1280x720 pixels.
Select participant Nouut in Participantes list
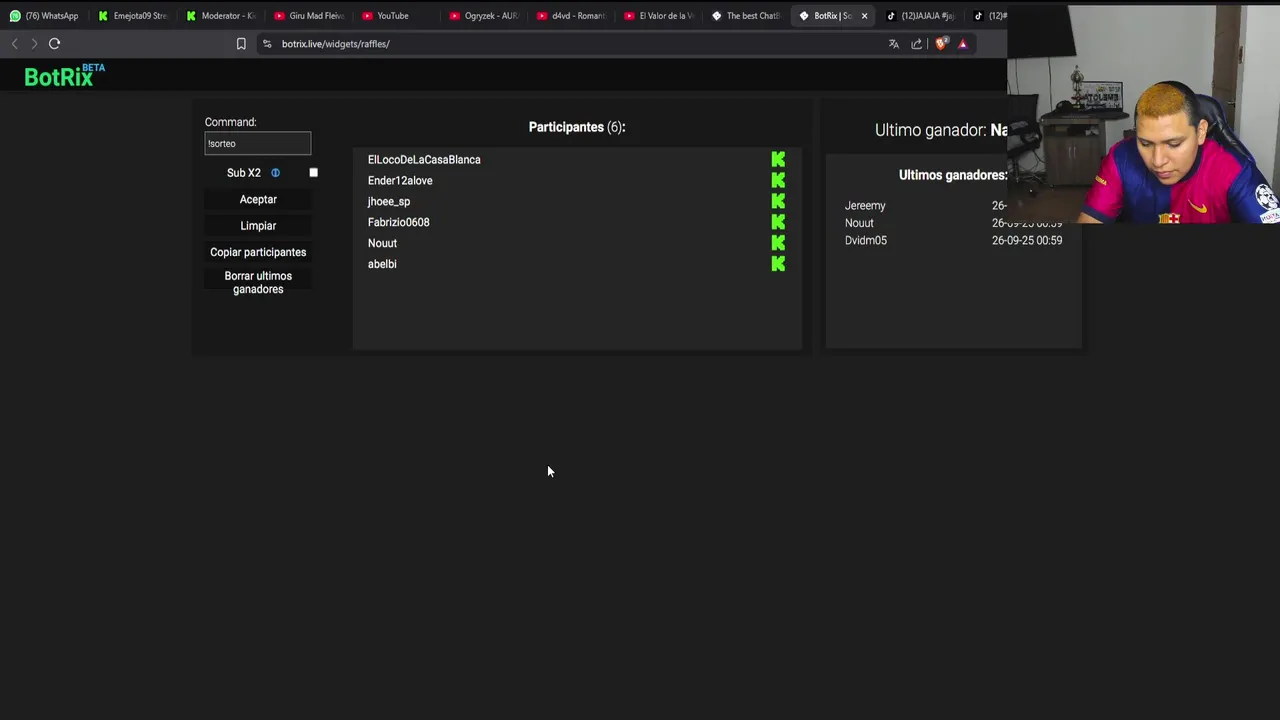[x=382, y=244]
